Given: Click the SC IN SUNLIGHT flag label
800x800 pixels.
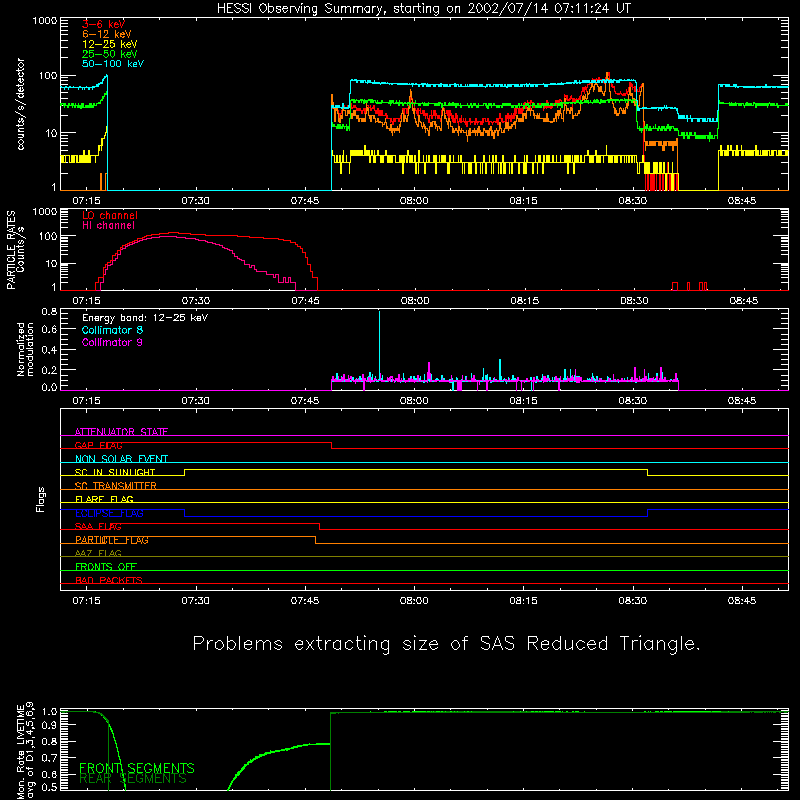Looking at the screenshot, I should point(115,472).
